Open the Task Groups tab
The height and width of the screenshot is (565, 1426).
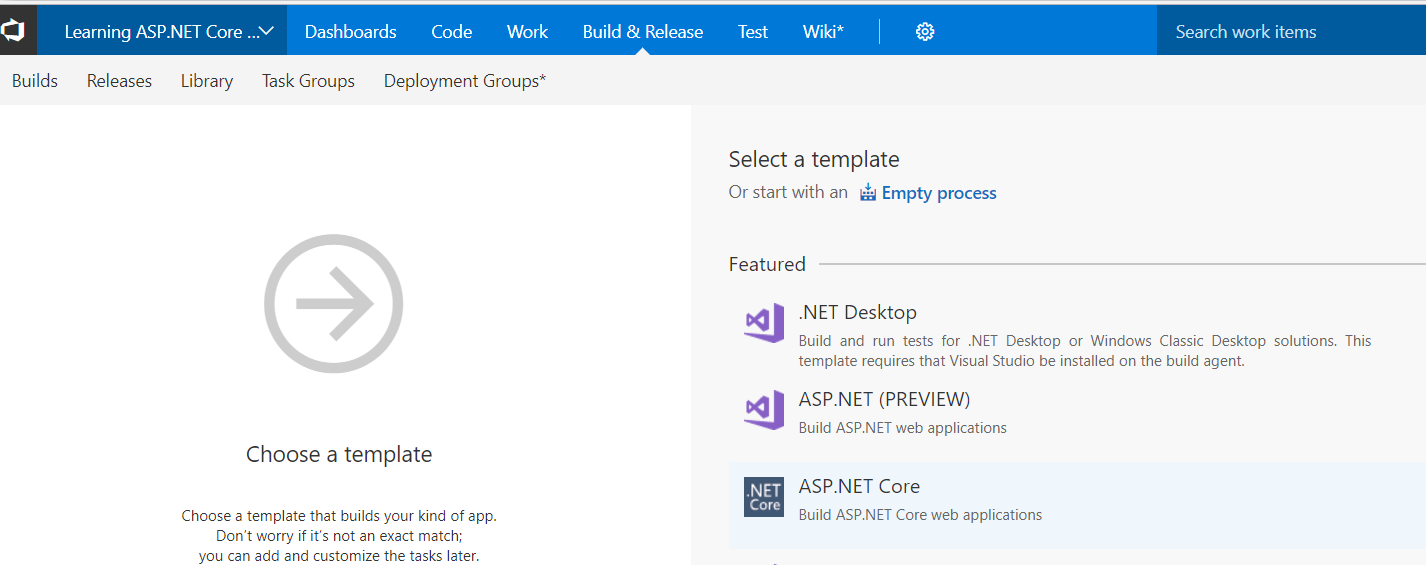(x=308, y=81)
